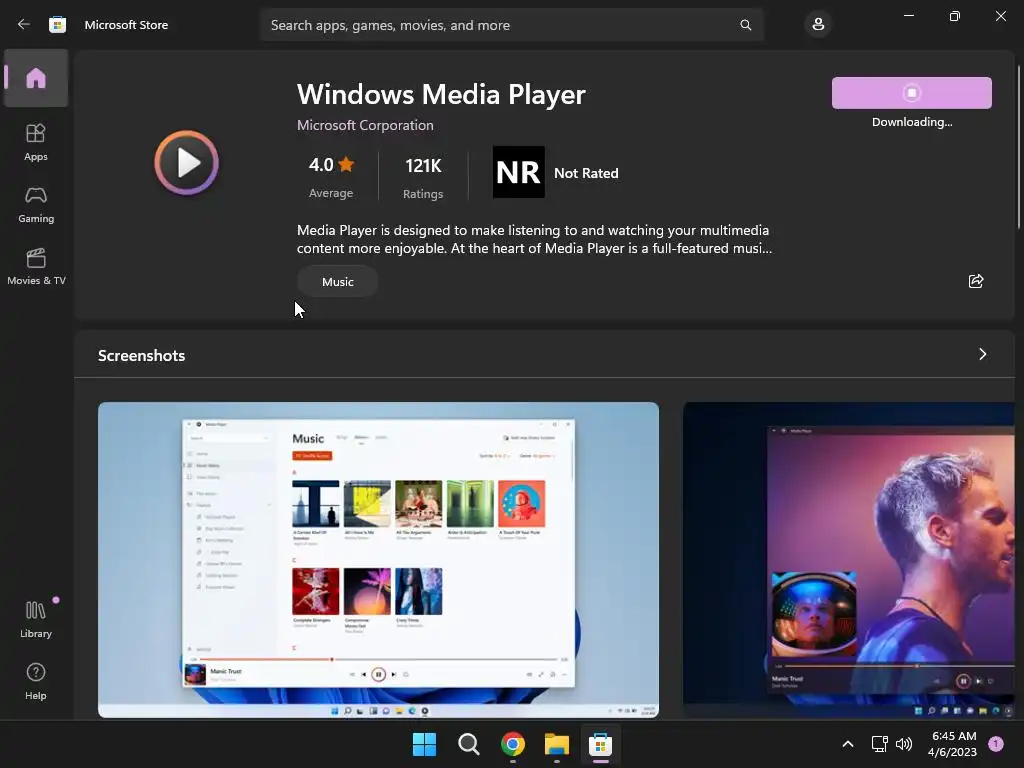Open the Library in sidebar
Image resolution: width=1024 pixels, height=768 pixels.
pyautogui.click(x=36, y=619)
